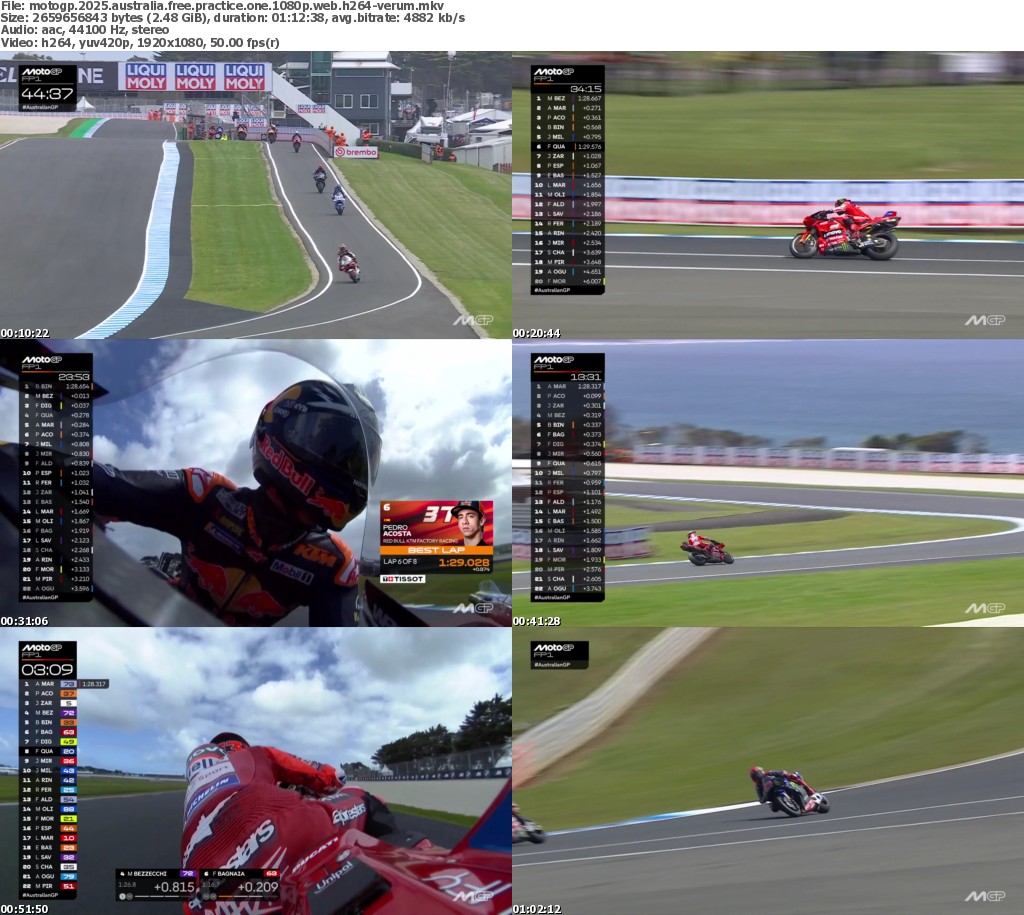Click the 03:09 session countdown timer
The height and width of the screenshot is (915, 1024).
[x=48, y=669]
